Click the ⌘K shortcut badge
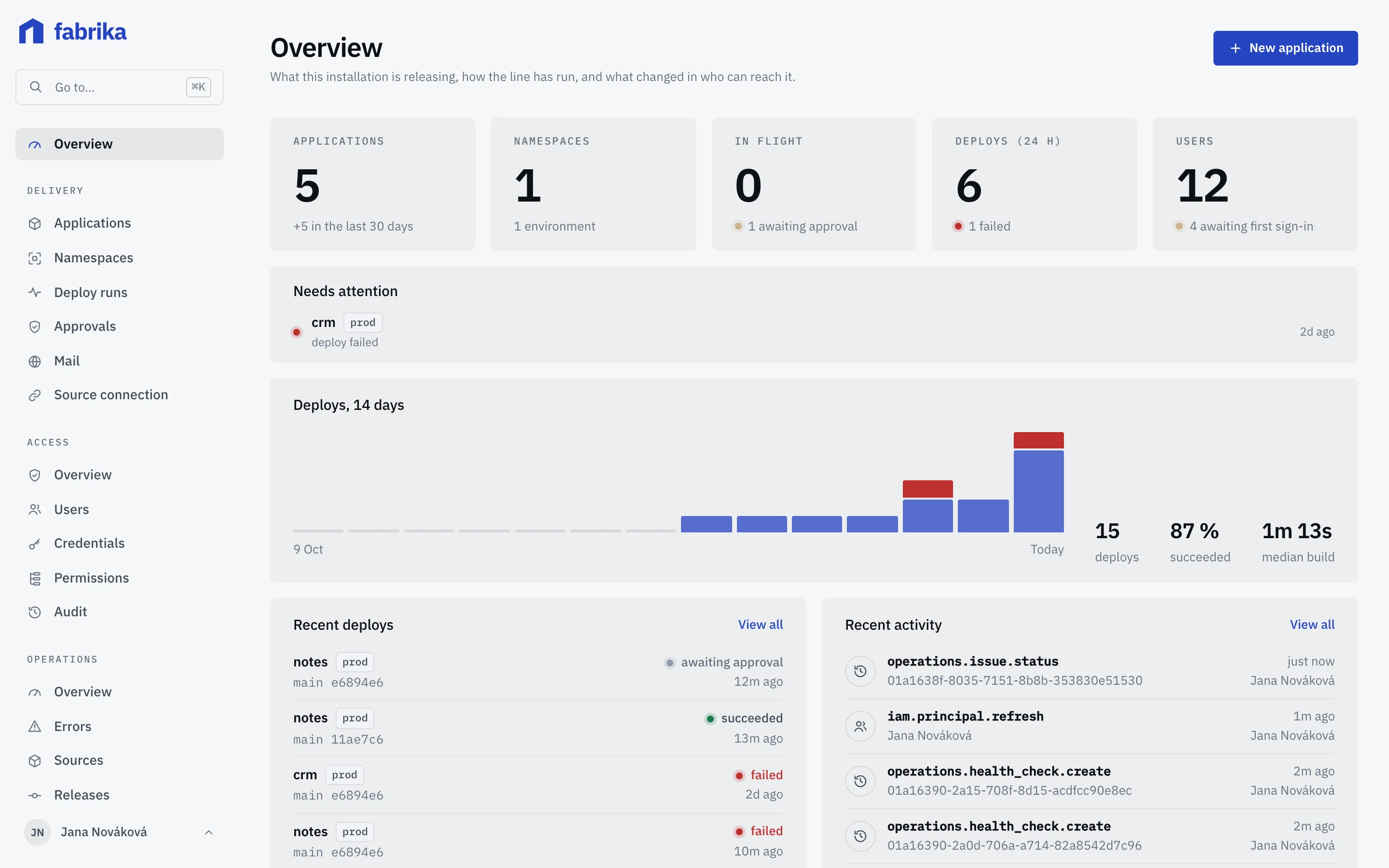Viewport: 1389px width, 868px height. point(199,87)
